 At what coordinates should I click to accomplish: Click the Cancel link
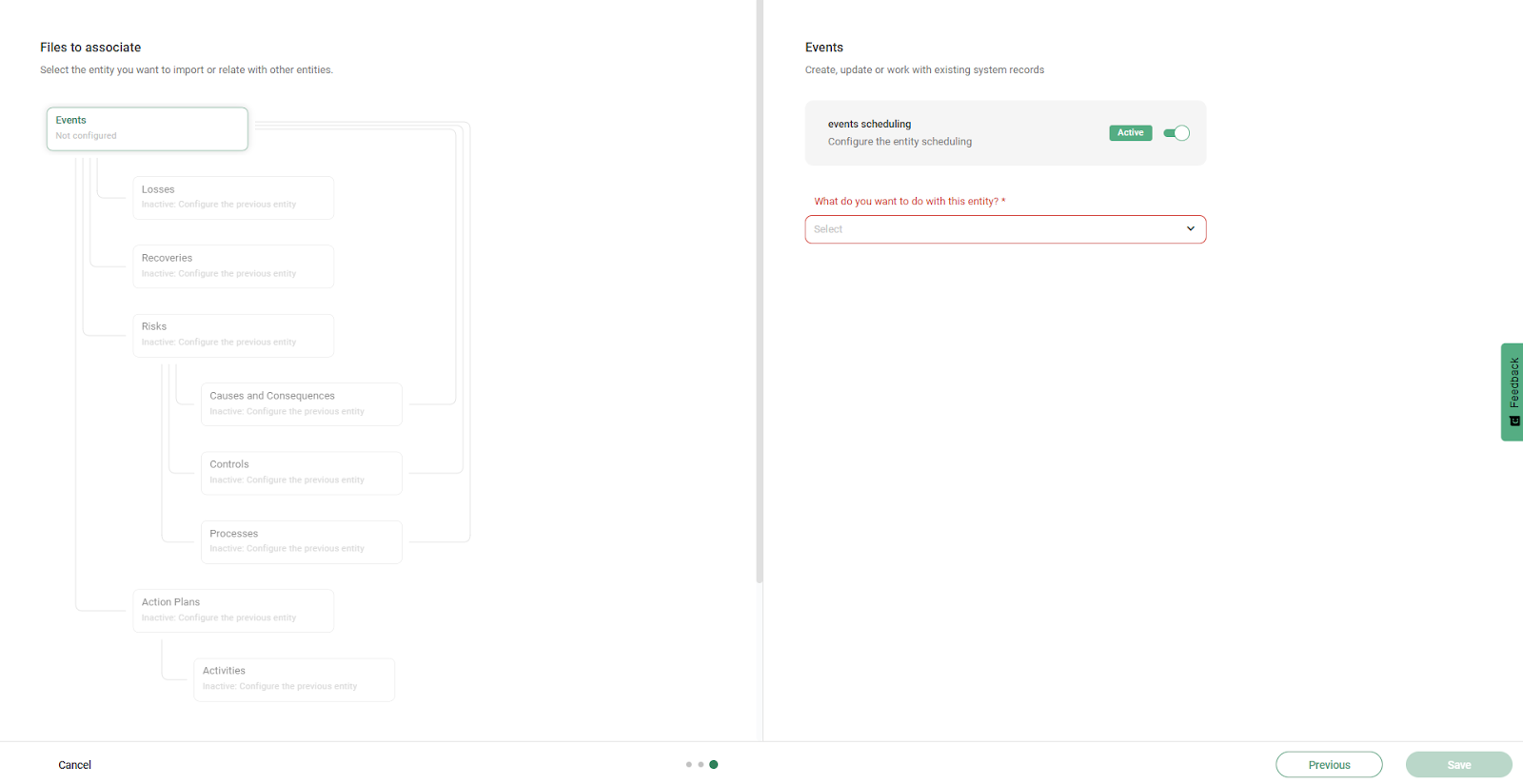[x=74, y=765]
